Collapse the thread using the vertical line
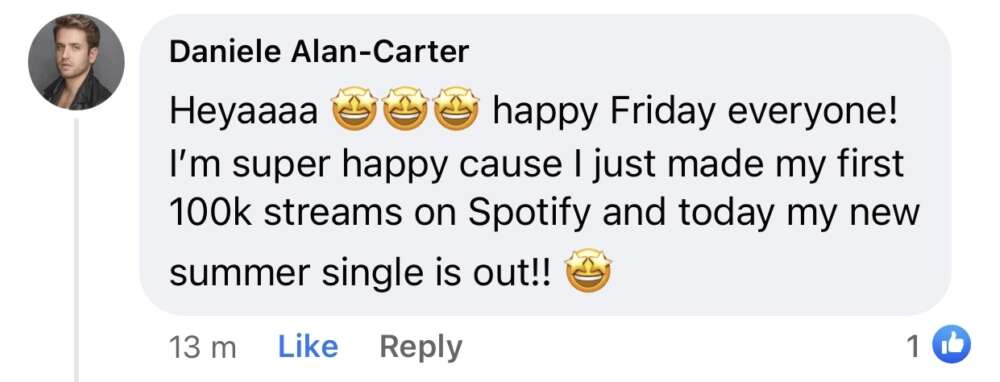Viewport: 1000px width, 382px height. (x=77, y=249)
